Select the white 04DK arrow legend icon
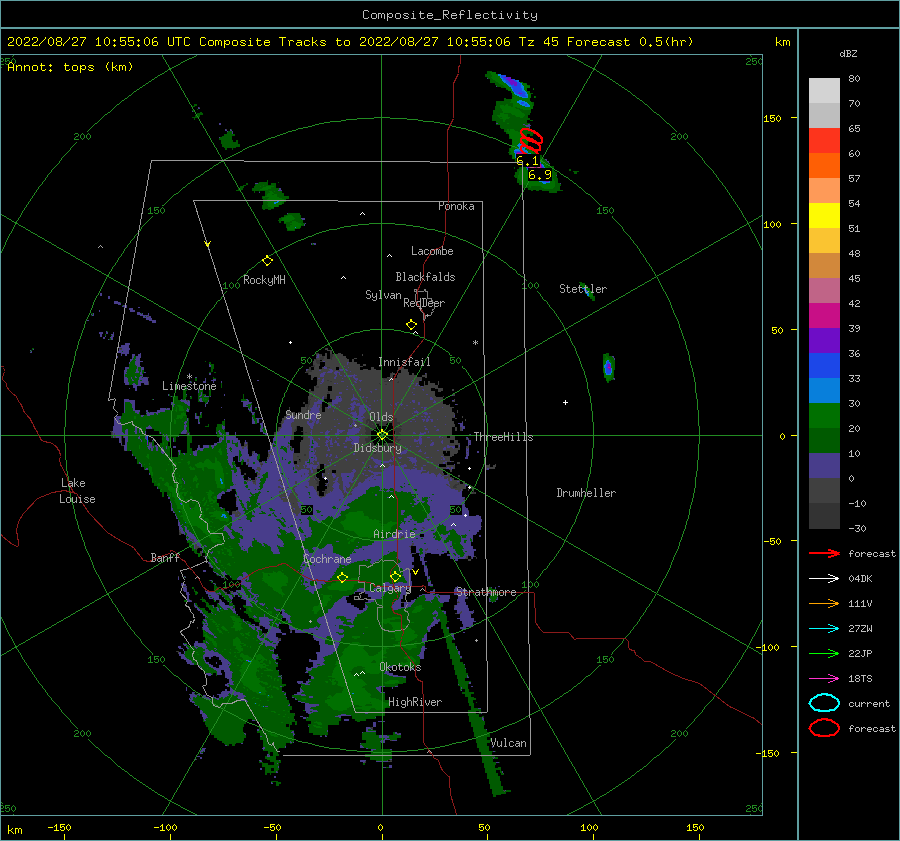Image resolution: width=900 pixels, height=841 pixels. 824,578
